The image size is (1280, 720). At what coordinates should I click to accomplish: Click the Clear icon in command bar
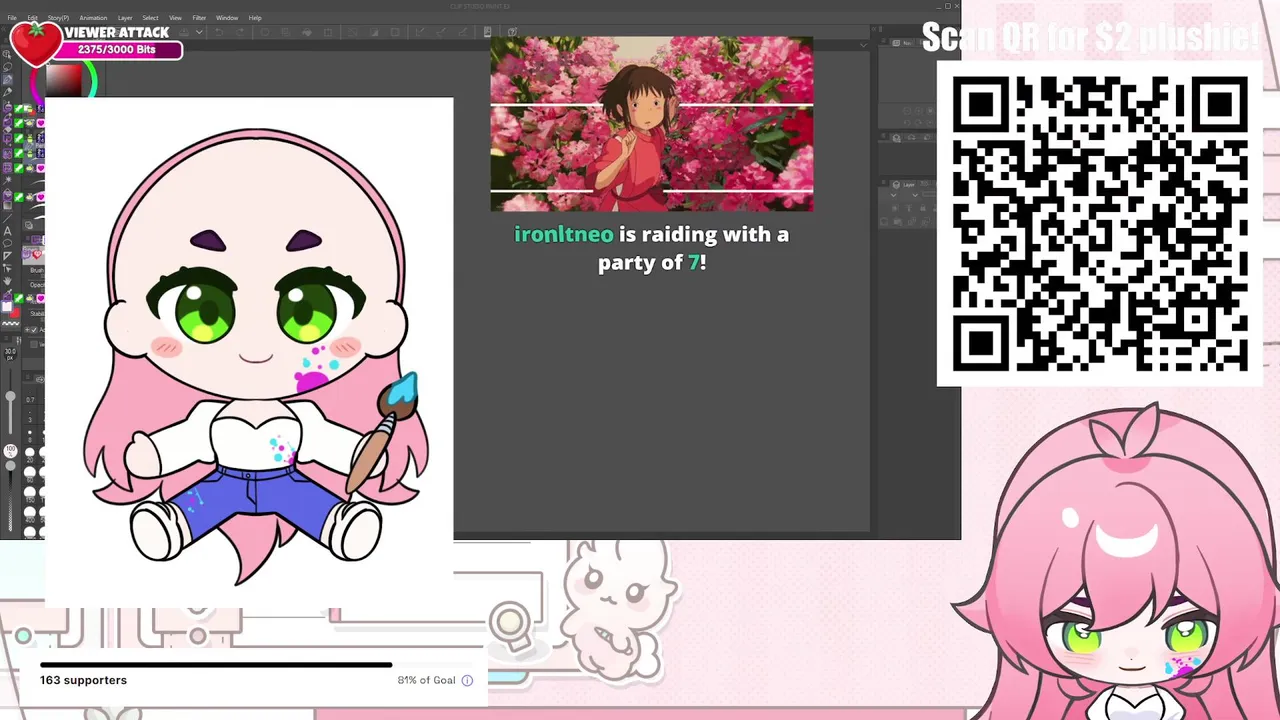265,32
